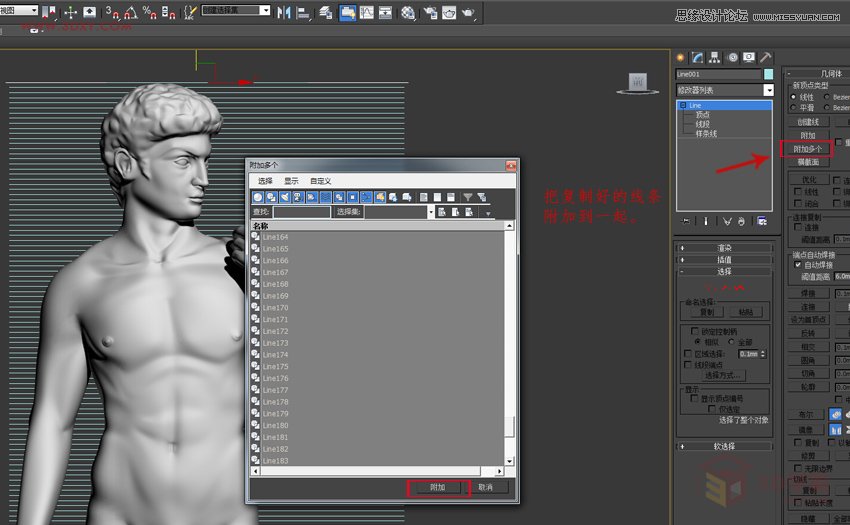
Task: Select 样条线 sub-object in modifier stack
Action: [x=706, y=133]
